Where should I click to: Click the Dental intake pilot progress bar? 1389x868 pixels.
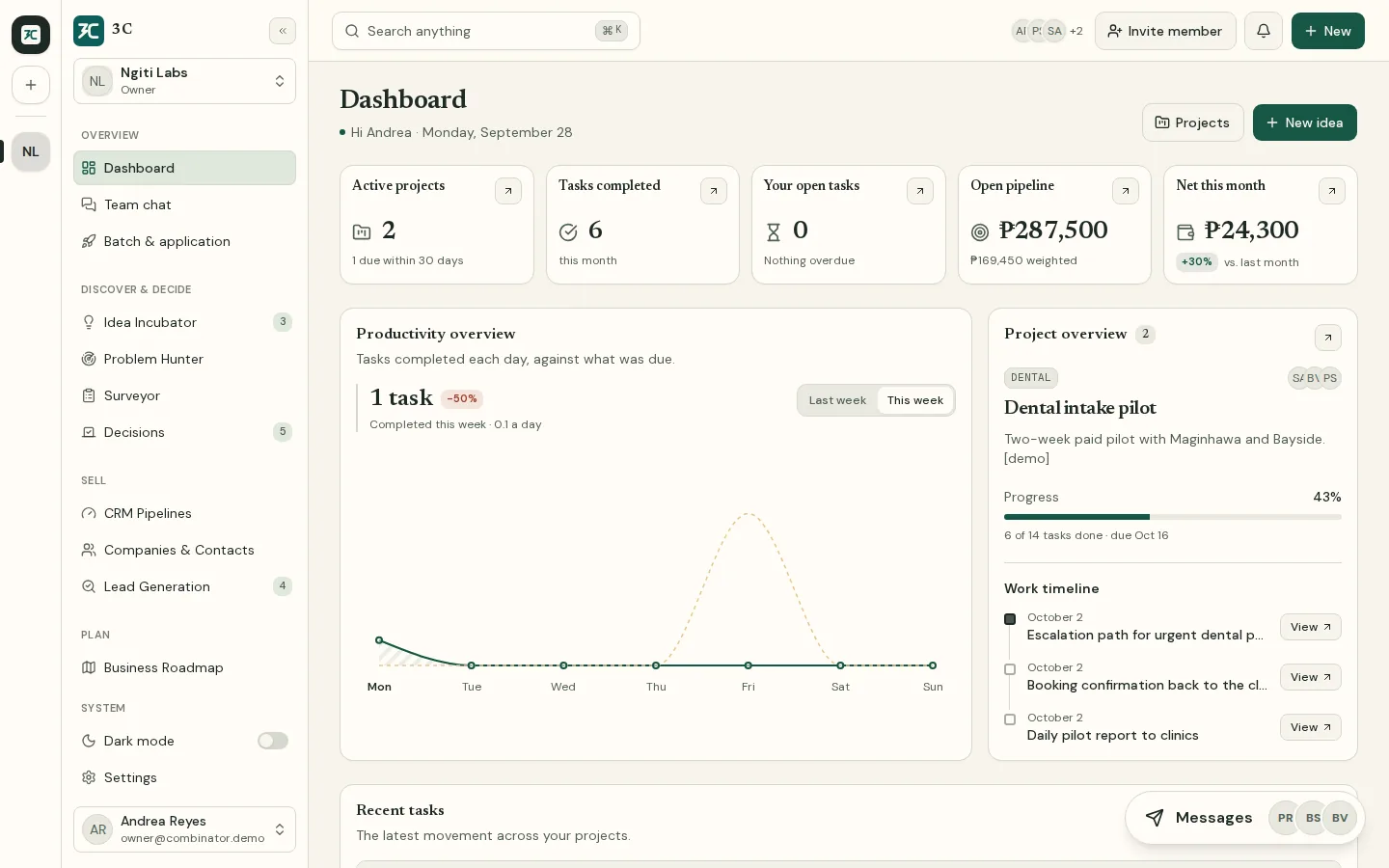(1173, 517)
